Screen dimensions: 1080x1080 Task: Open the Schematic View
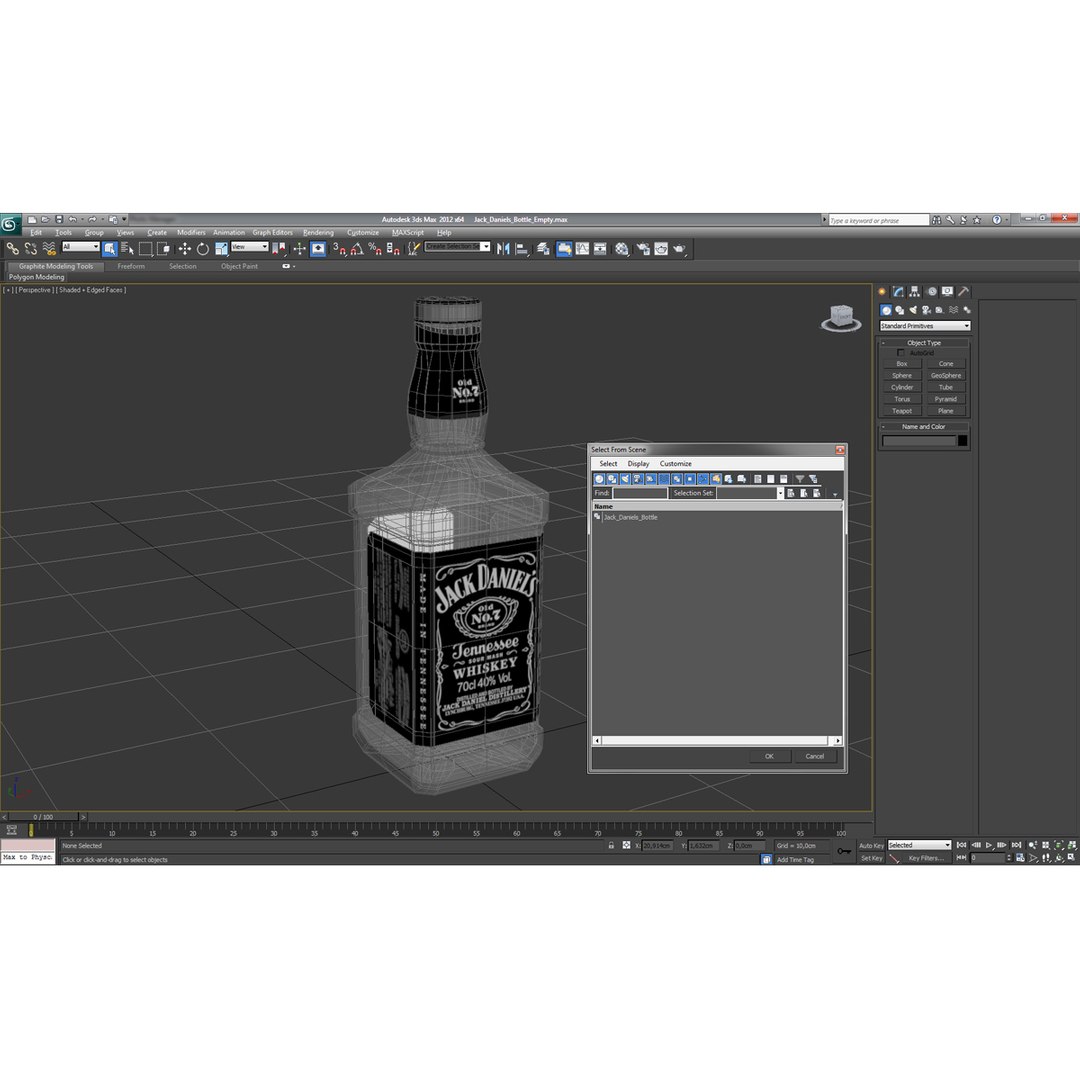click(601, 249)
